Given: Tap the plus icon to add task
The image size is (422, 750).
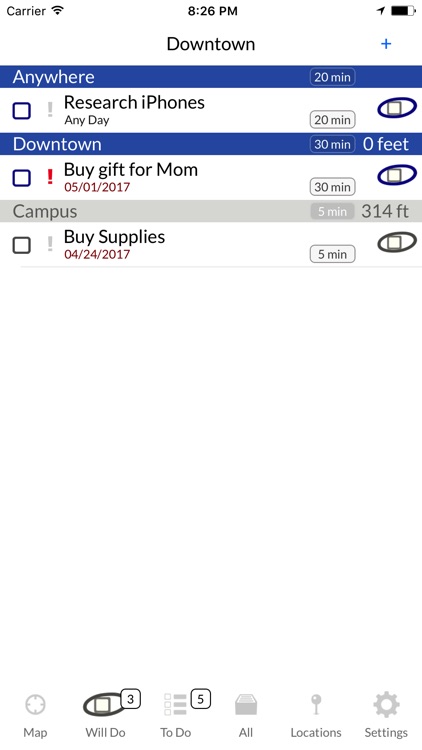Looking at the screenshot, I should 386,44.
